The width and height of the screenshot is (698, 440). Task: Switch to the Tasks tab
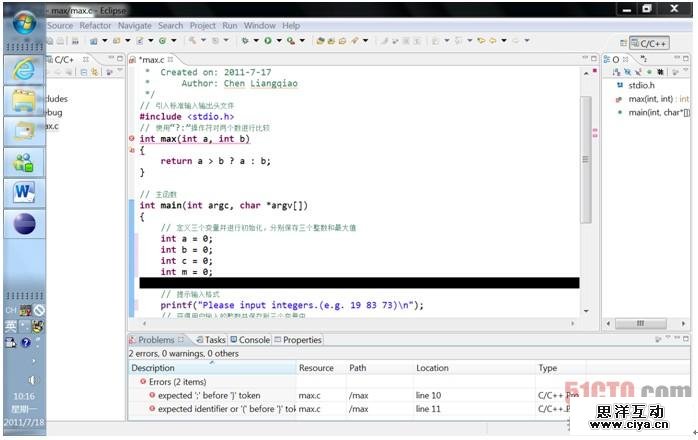coord(214,340)
